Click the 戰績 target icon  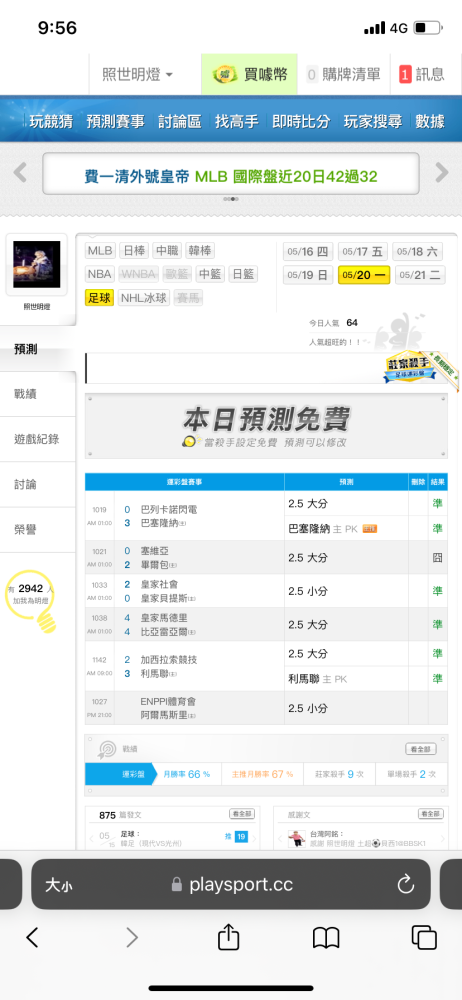(107, 749)
